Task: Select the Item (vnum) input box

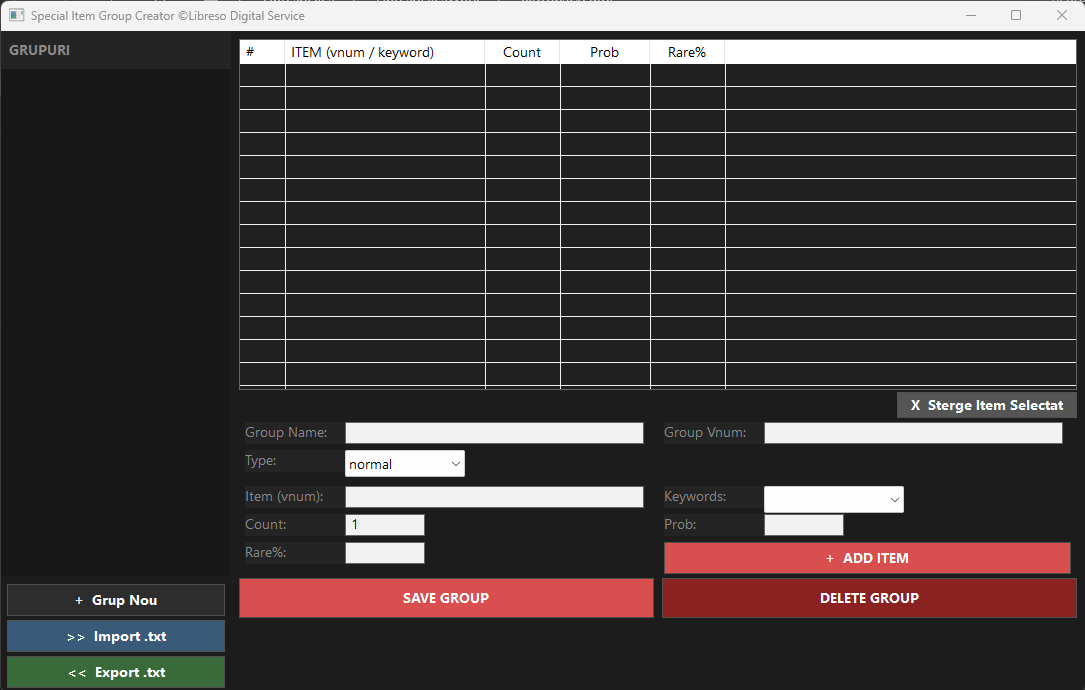Action: click(x=494, y=497)
